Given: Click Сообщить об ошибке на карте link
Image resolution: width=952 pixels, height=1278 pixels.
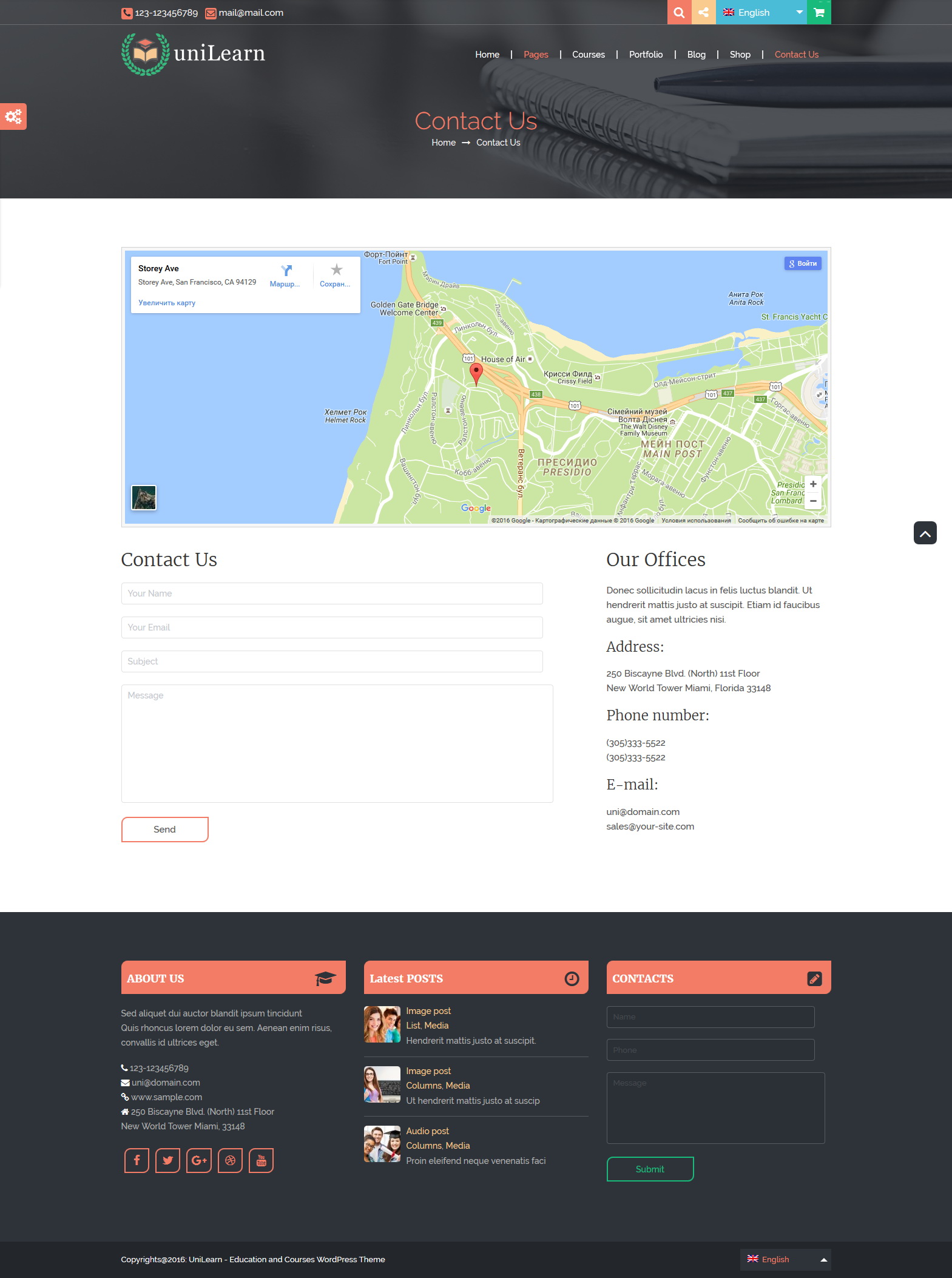Looking at the screenshot, I should tap(781, 520).
